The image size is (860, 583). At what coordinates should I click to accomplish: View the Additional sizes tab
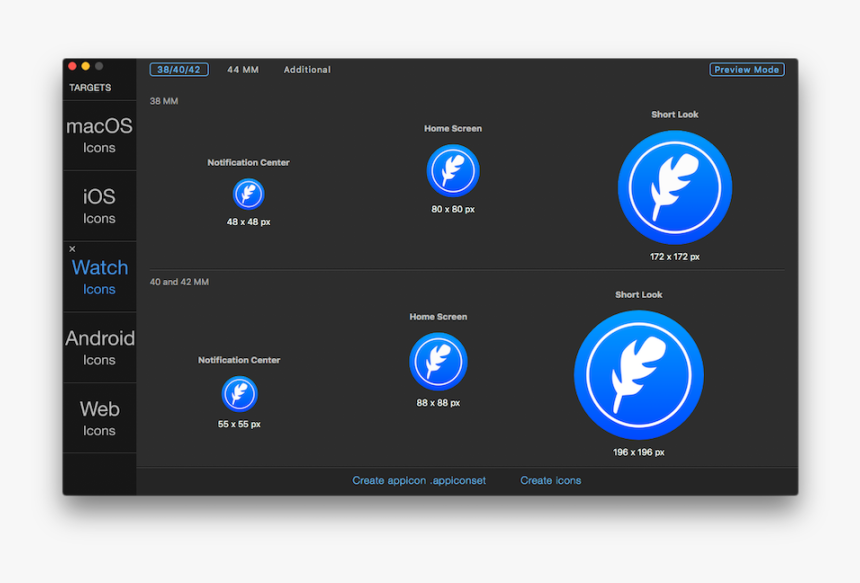307,69
